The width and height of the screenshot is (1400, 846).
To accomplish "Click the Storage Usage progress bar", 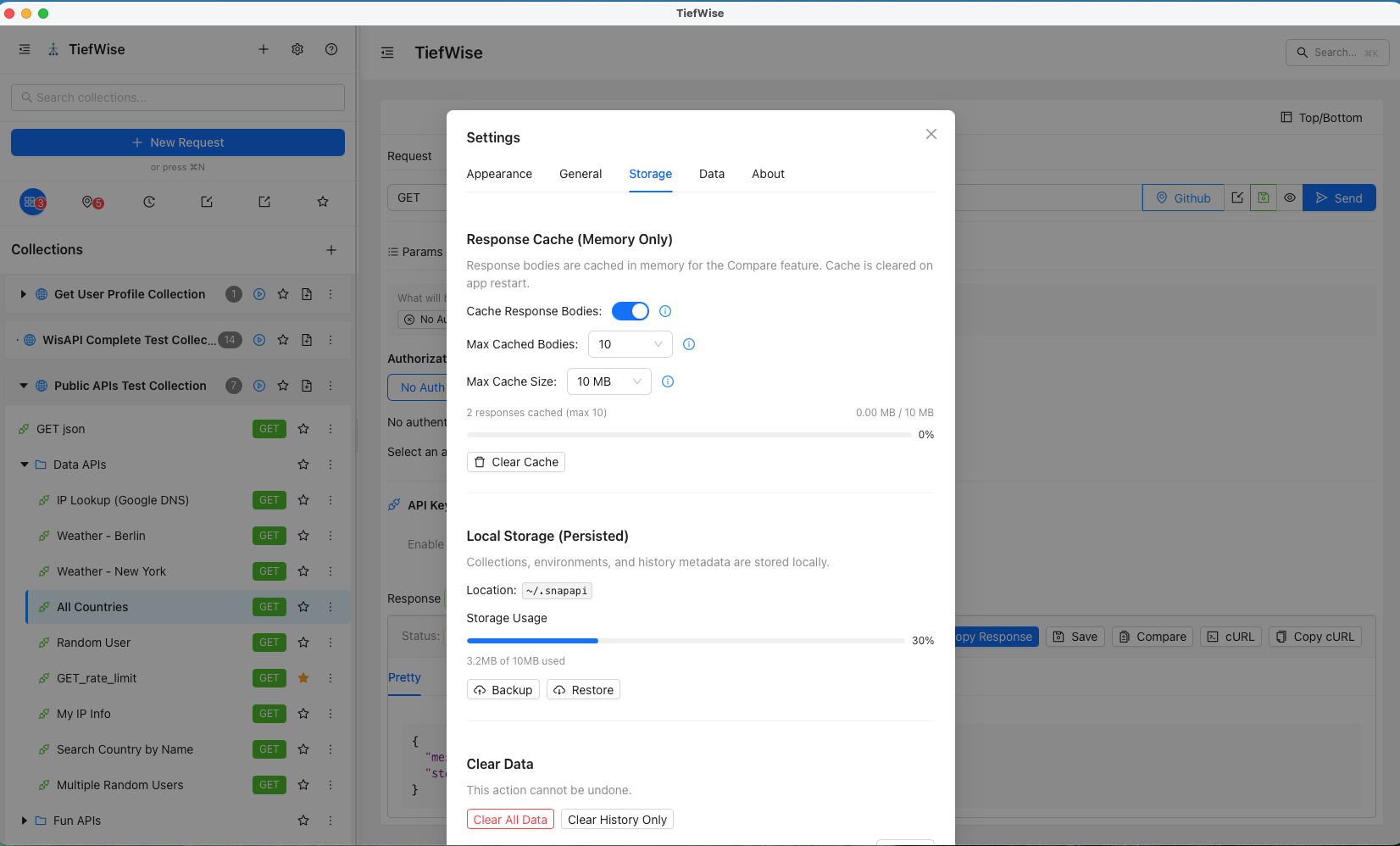I will [686, 641].
